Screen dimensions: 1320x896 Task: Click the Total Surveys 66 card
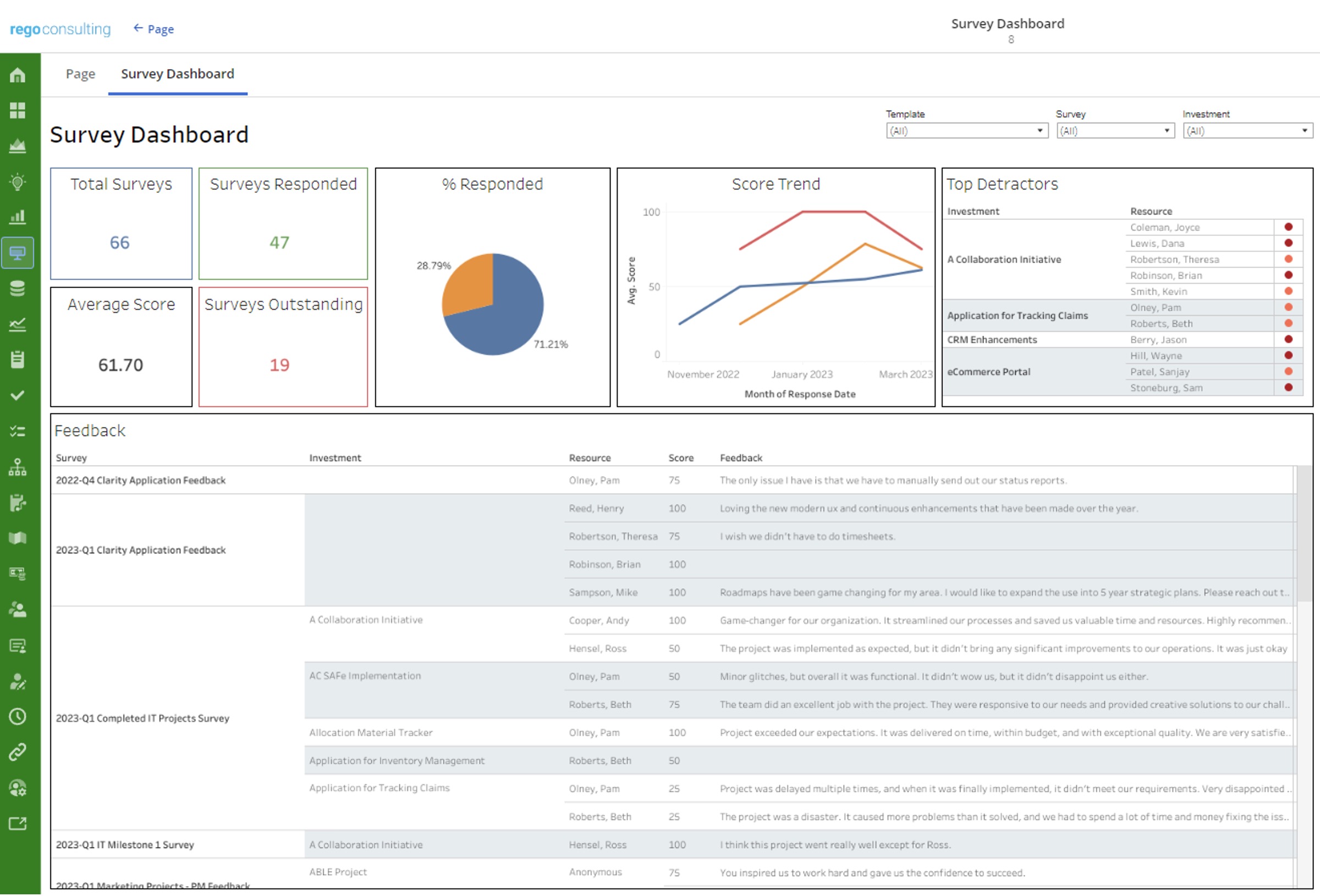121,224
